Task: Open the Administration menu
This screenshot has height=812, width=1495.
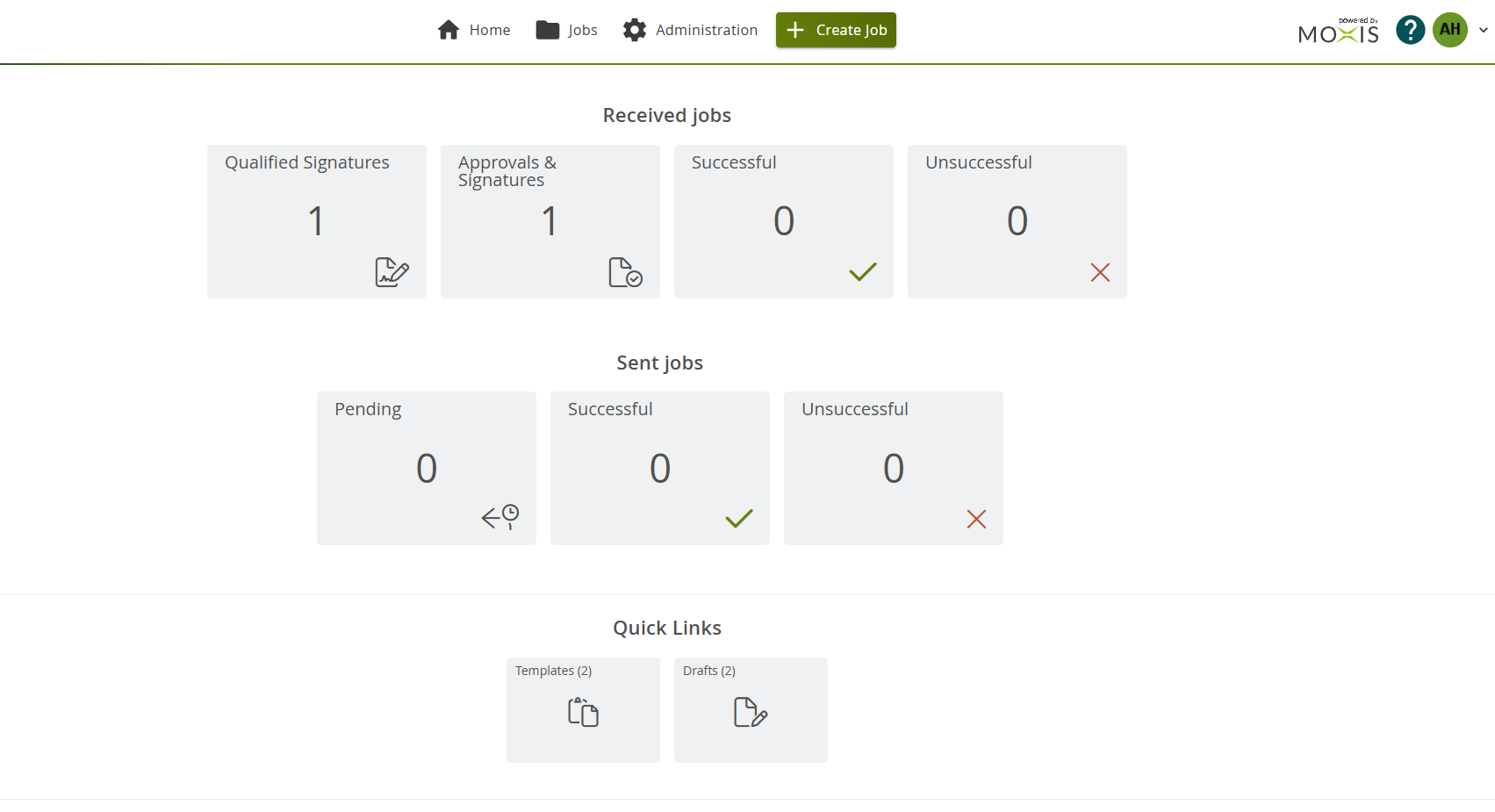Action: point(690,30)
